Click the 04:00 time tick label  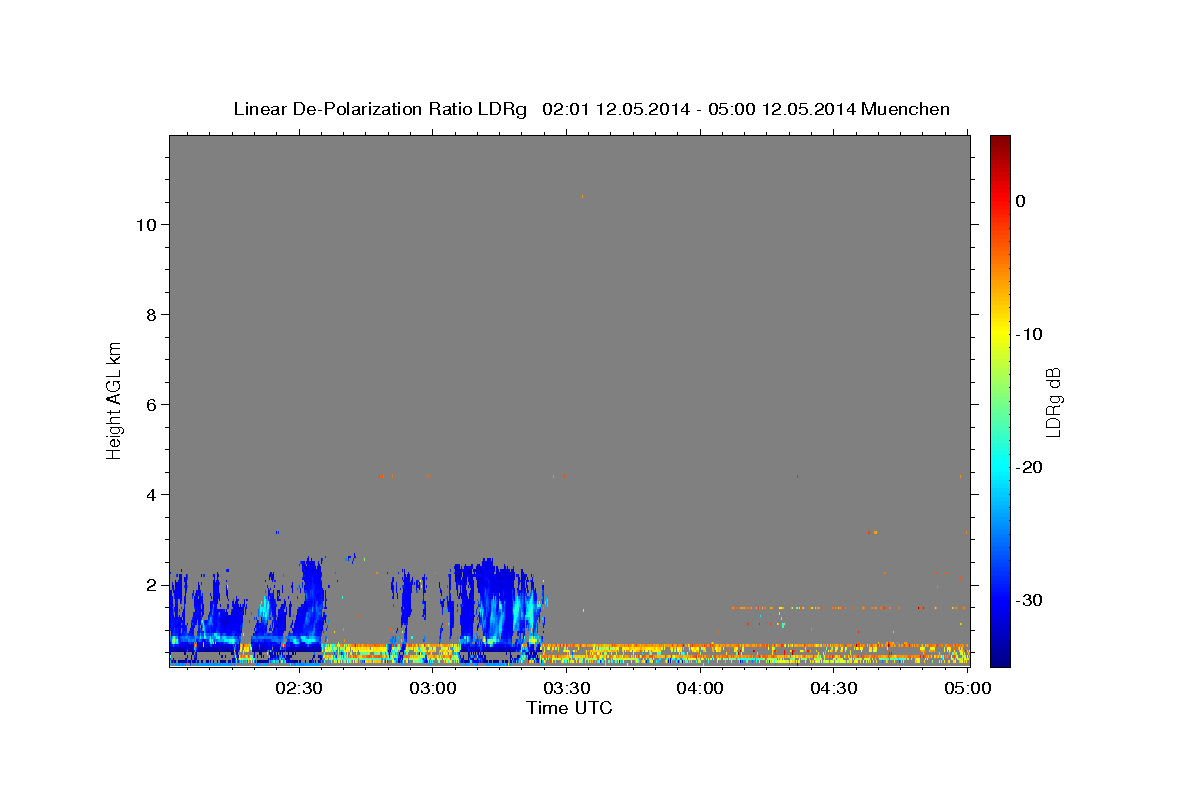[700, 688]
